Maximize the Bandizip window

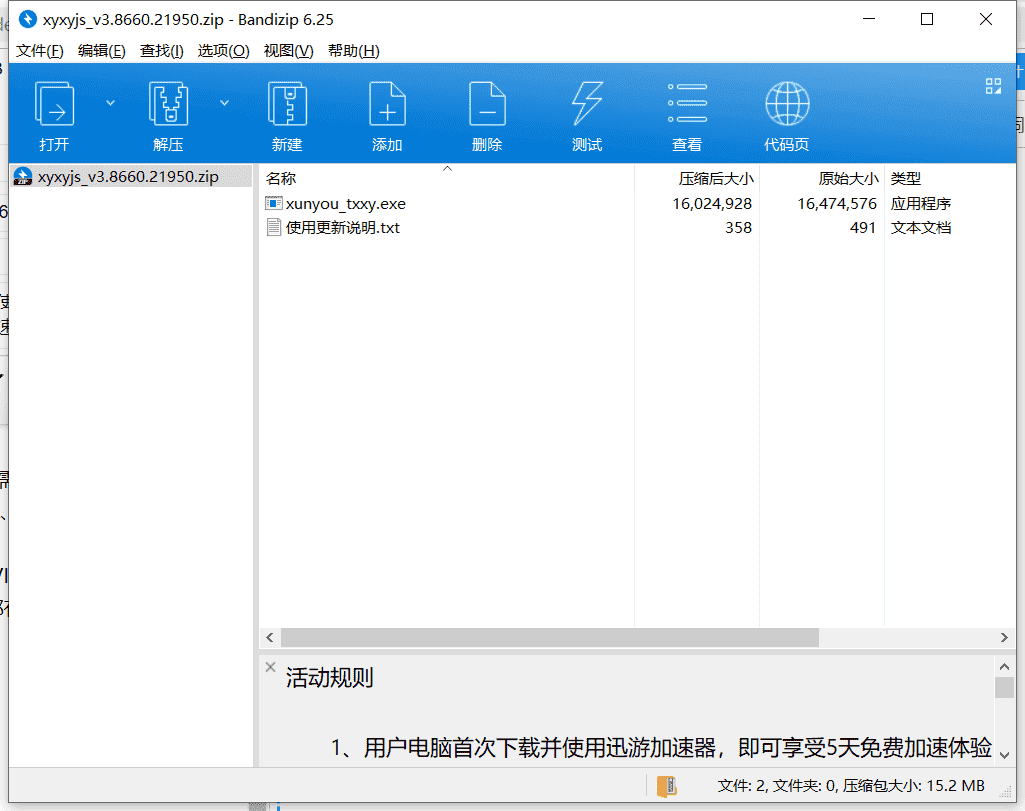click(x=927, y=20)
